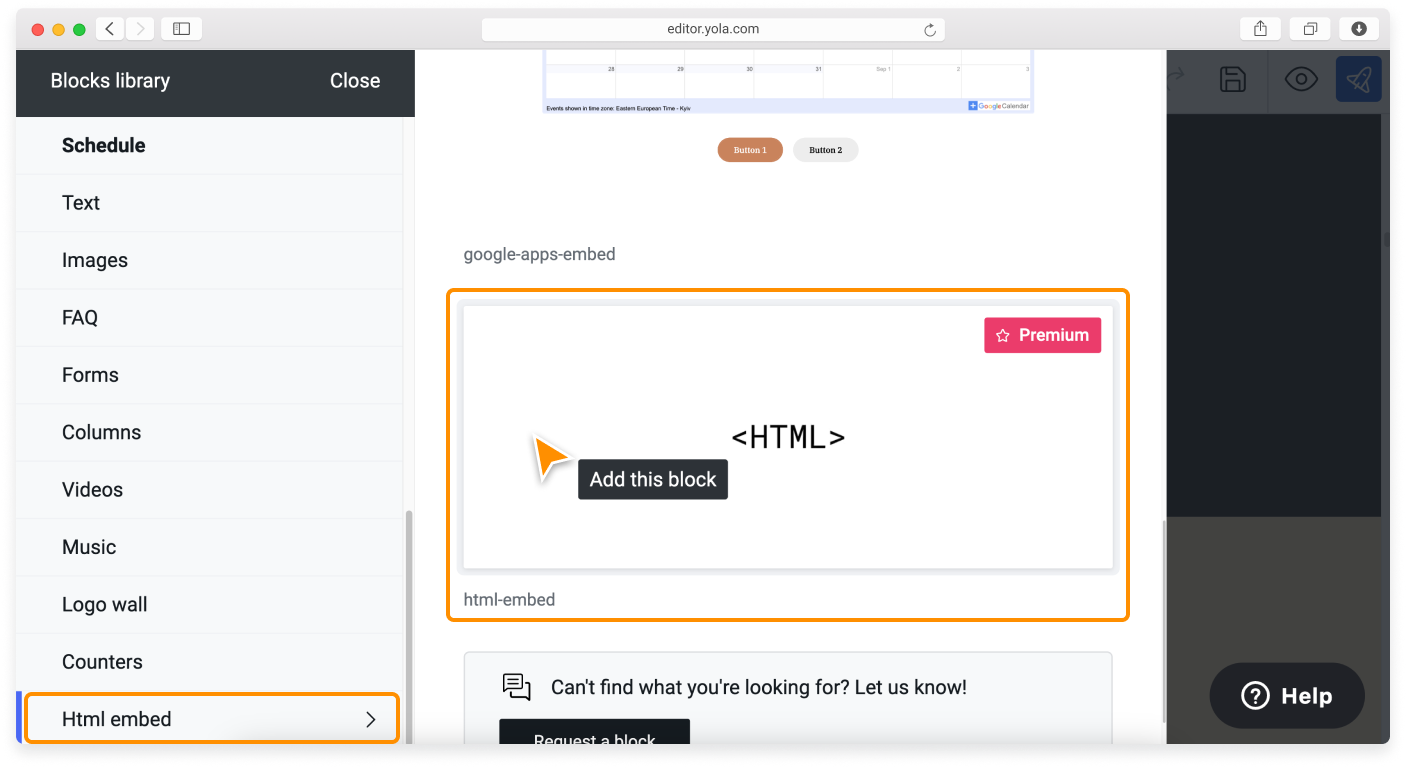1406x768 pixels.
Task: Open Help using the question mark bubble
Action: click(1287, 695)
